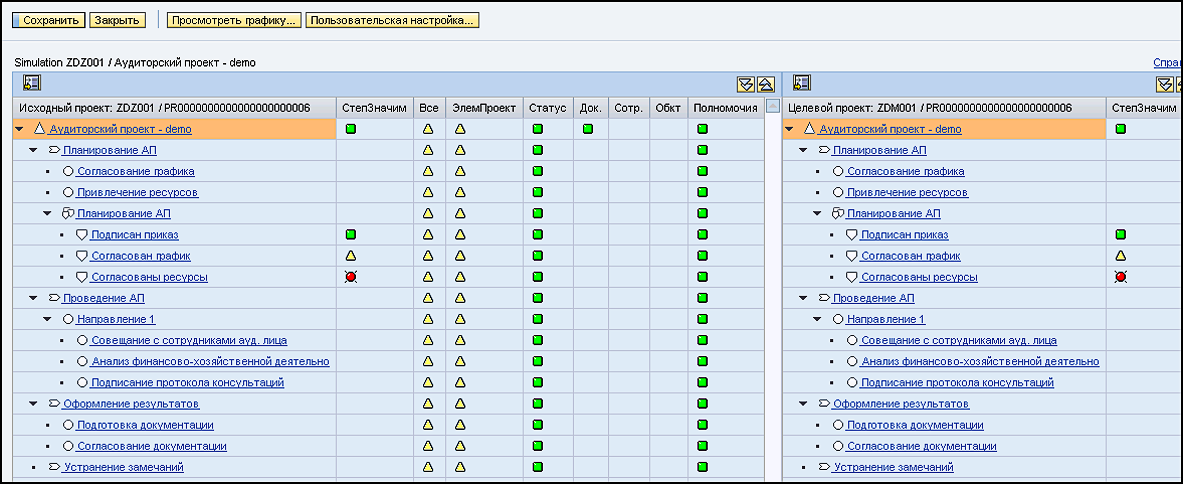
Task: Click the Статус column header
Action: tap(548, 108)
